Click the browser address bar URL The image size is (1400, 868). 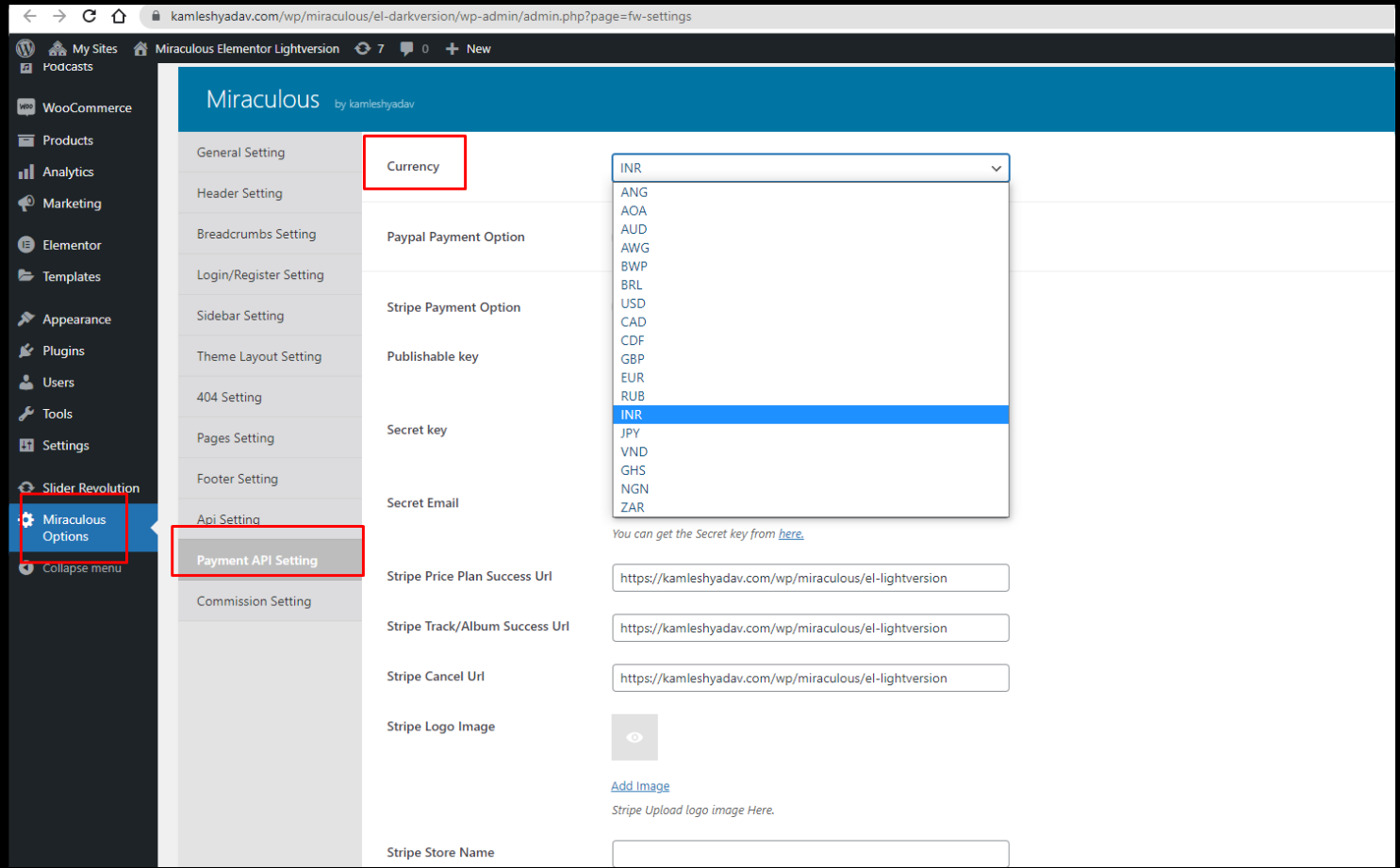(431, 16)
